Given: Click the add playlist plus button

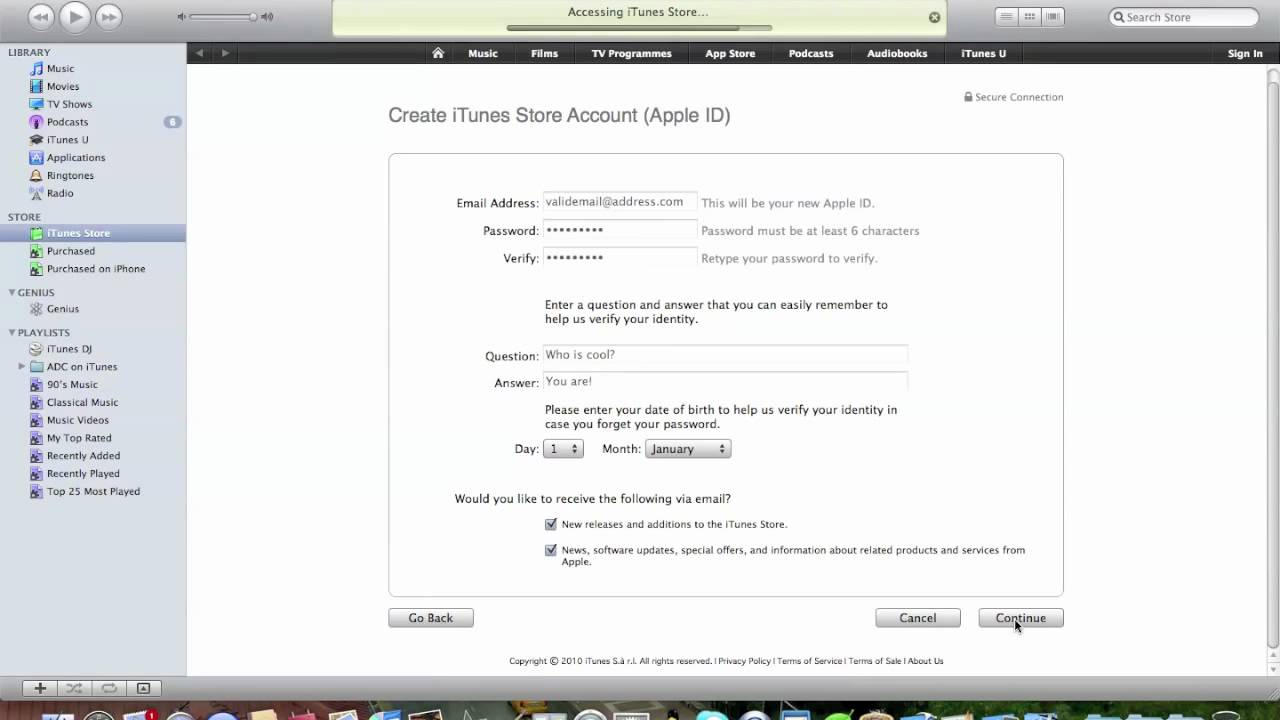Looking at the screenshot, I should pos(40,688).
